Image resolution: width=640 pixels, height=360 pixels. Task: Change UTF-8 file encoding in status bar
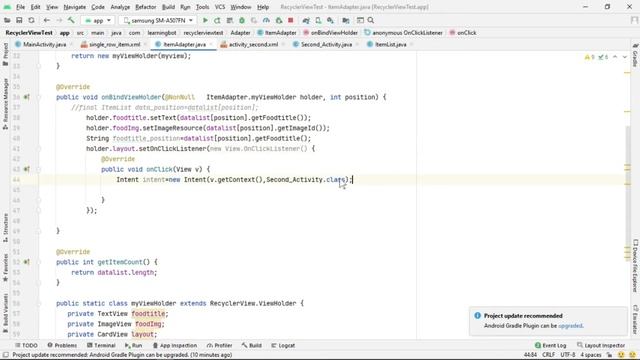pyautogui.click(x=567, y=355)
